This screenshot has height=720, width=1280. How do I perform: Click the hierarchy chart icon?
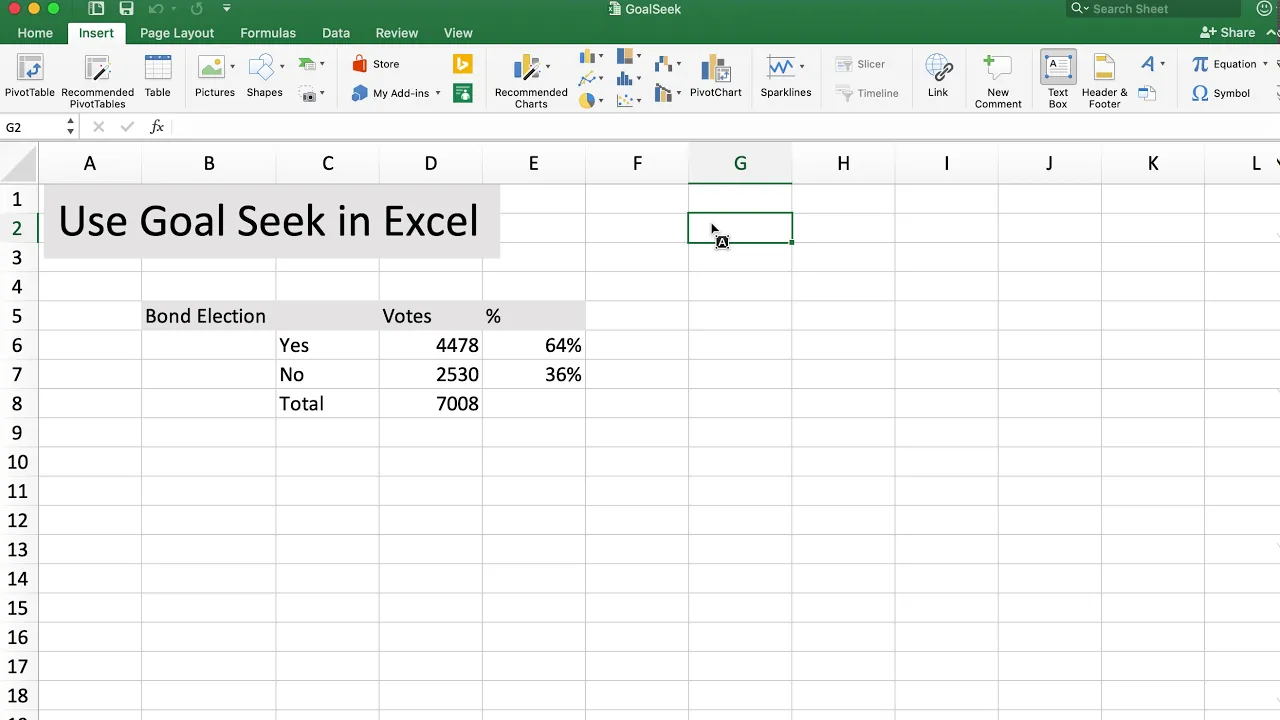tap(625, 57)
